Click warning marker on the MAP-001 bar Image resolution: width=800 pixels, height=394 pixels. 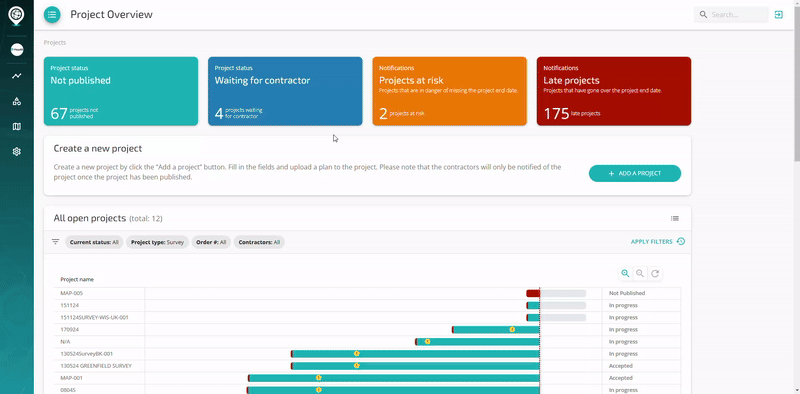318,378
